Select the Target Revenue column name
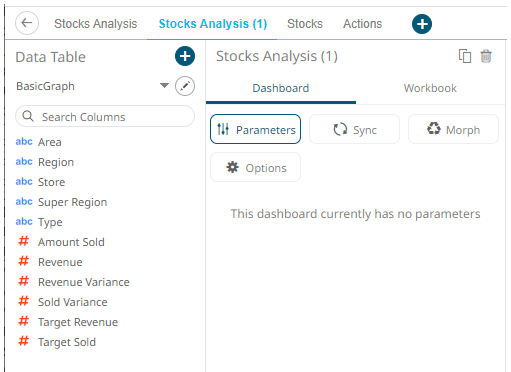Viewport: 511px width, 372px height. (x=78, y=322)
